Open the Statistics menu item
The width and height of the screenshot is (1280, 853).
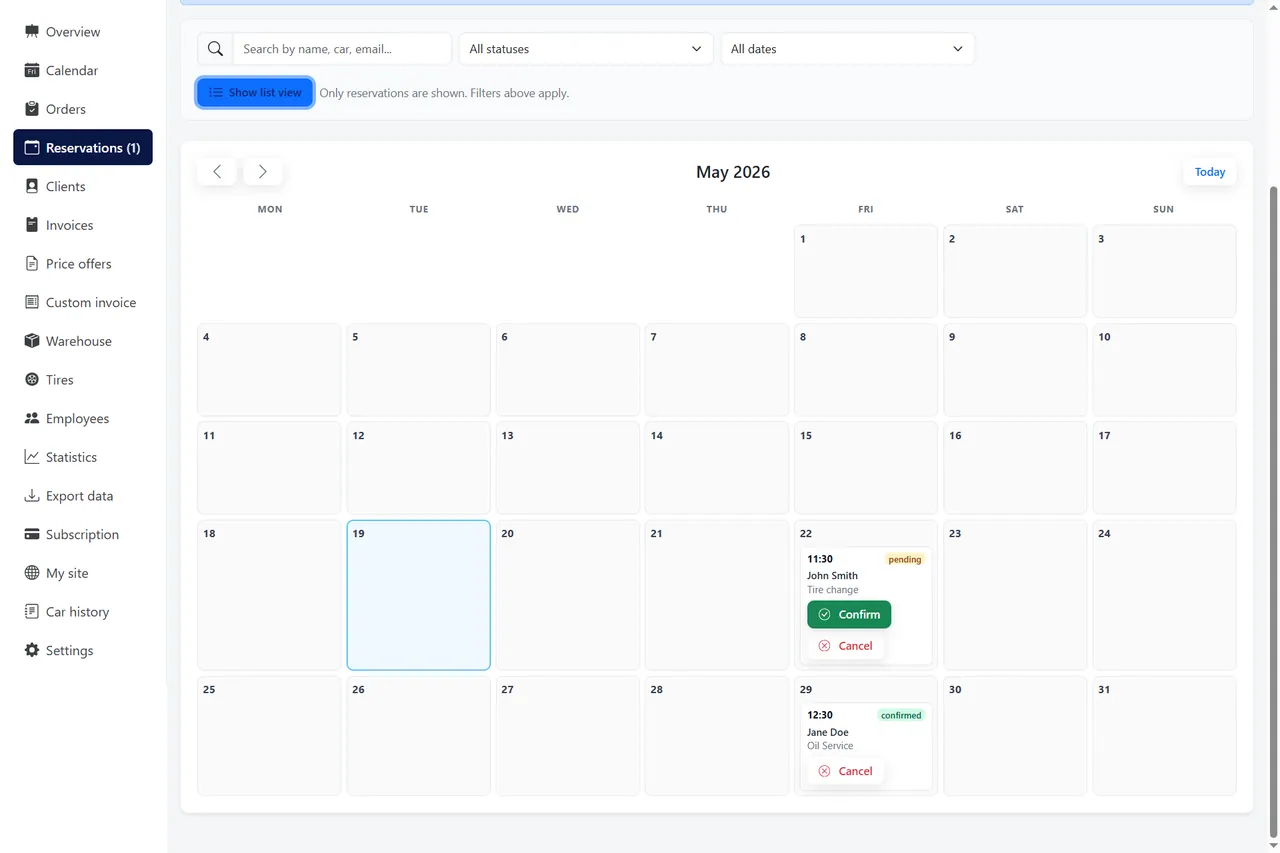(83, 457)
